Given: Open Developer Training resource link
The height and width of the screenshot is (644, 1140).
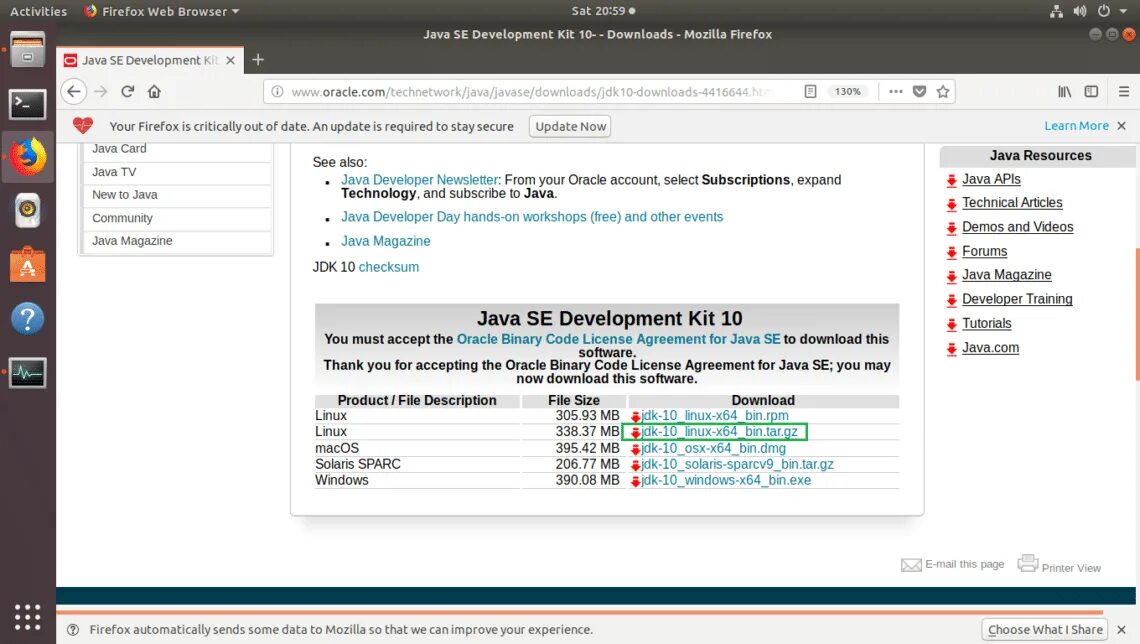Looking at the screenshot, I should pyautogui.click(x=1017, y=299).
